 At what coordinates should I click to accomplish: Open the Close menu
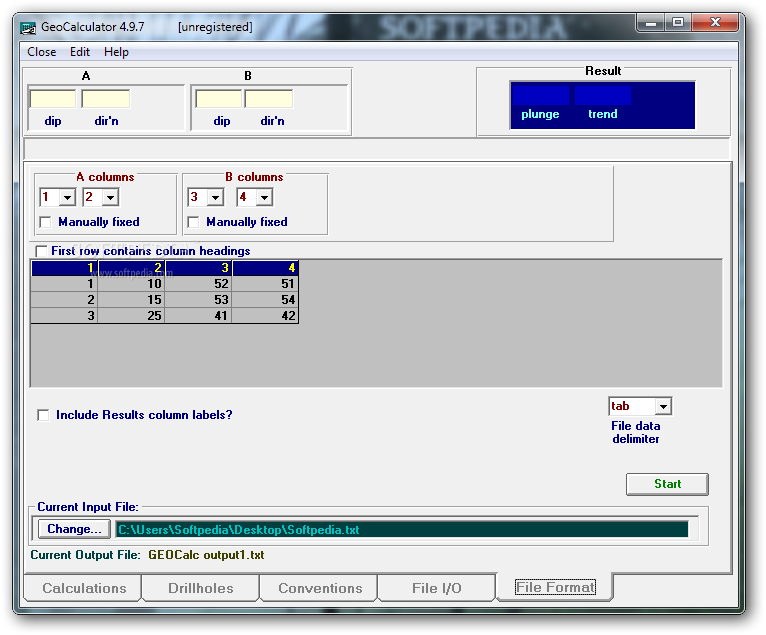click(x=42, y=52)
